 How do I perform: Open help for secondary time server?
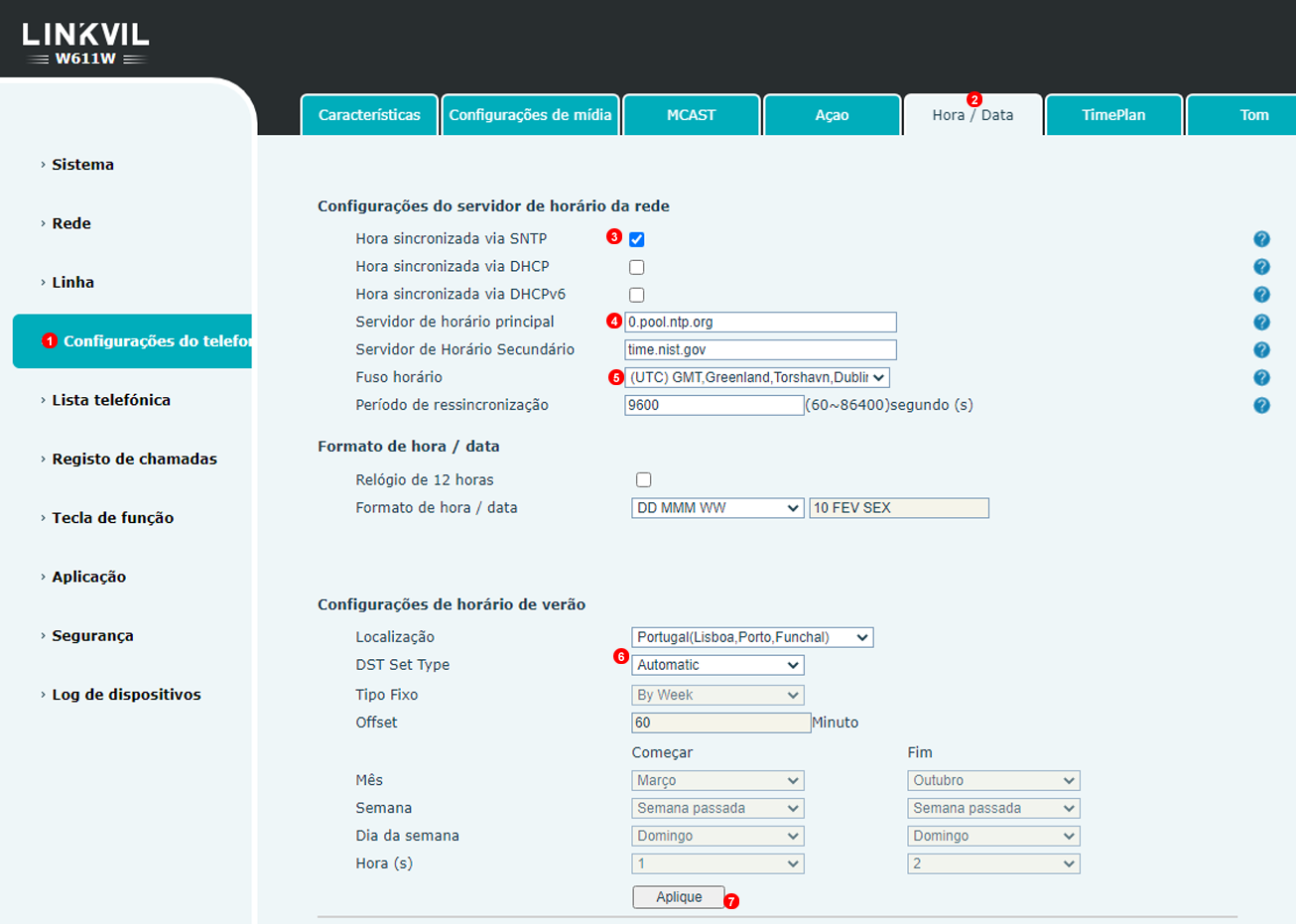(1261, 350)
